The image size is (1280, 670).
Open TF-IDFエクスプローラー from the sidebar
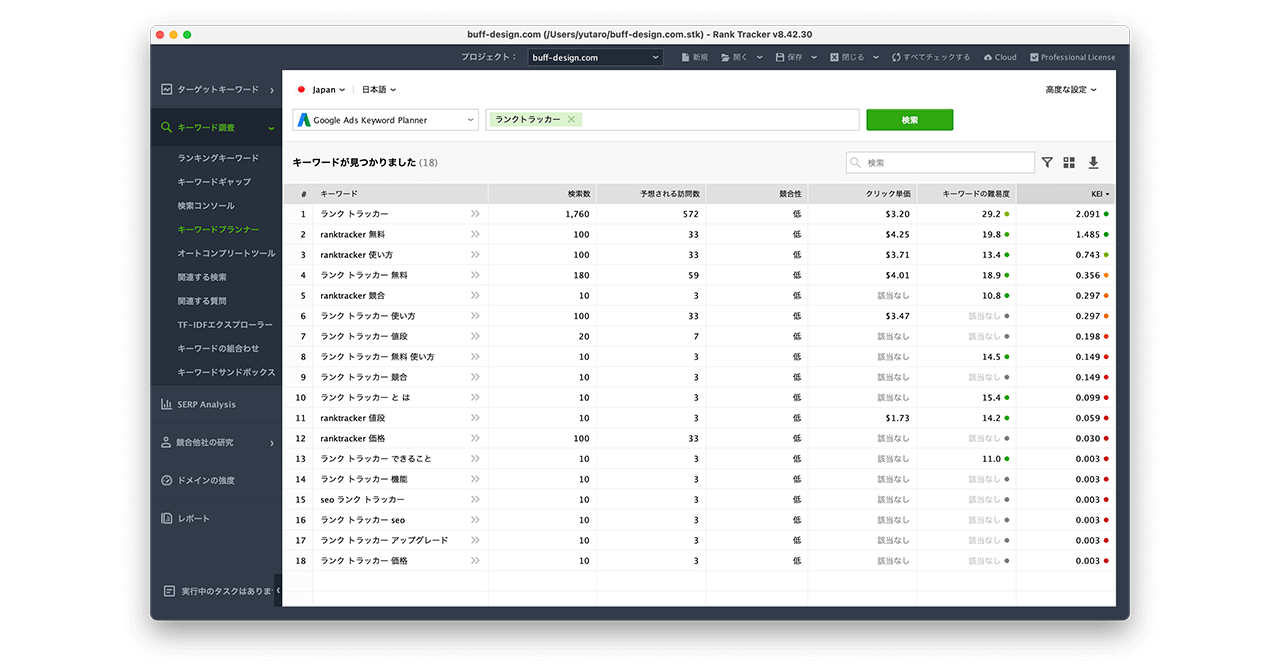tap(225, 325)
